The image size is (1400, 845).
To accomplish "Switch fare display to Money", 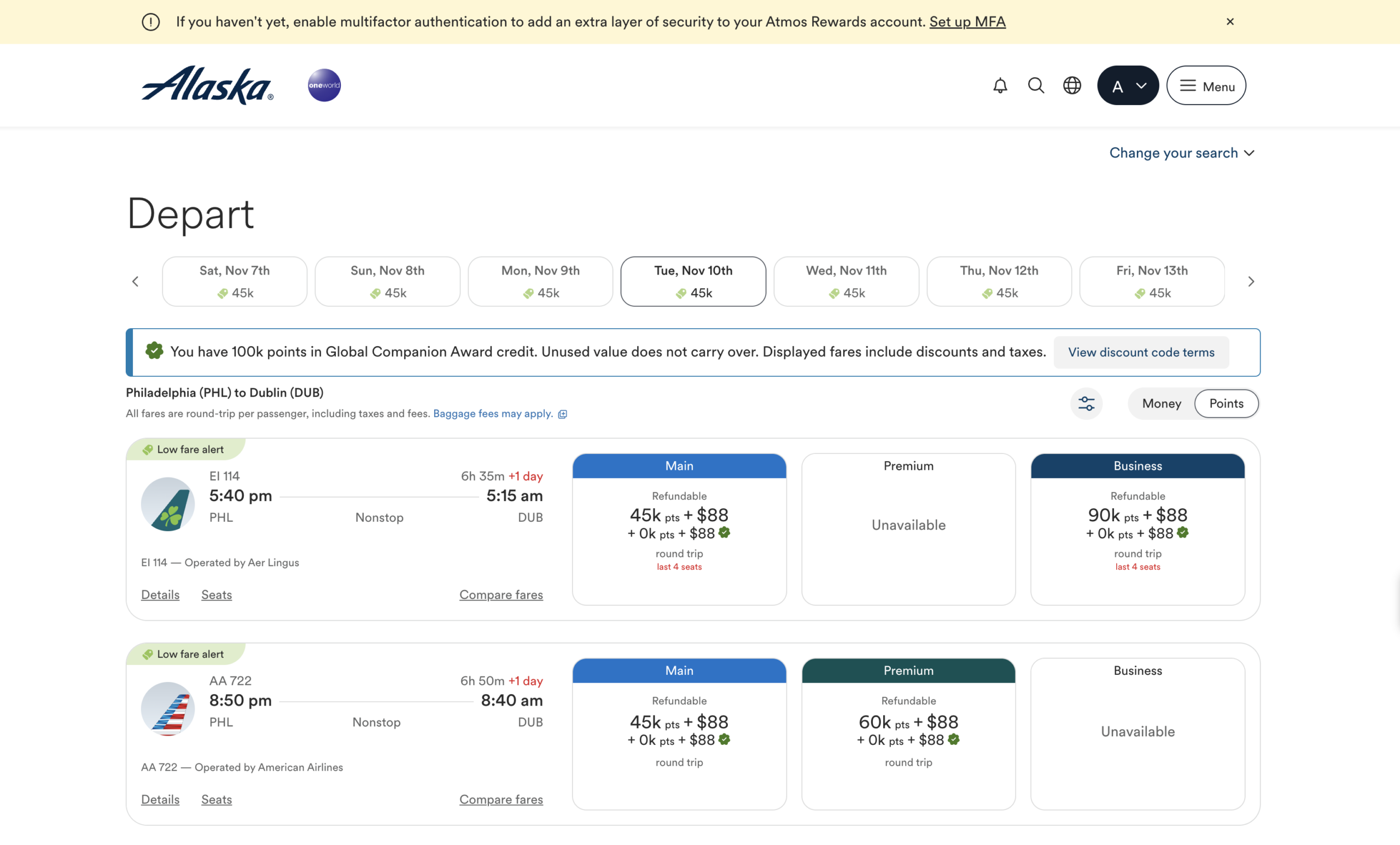I will tap(1162, 404).
